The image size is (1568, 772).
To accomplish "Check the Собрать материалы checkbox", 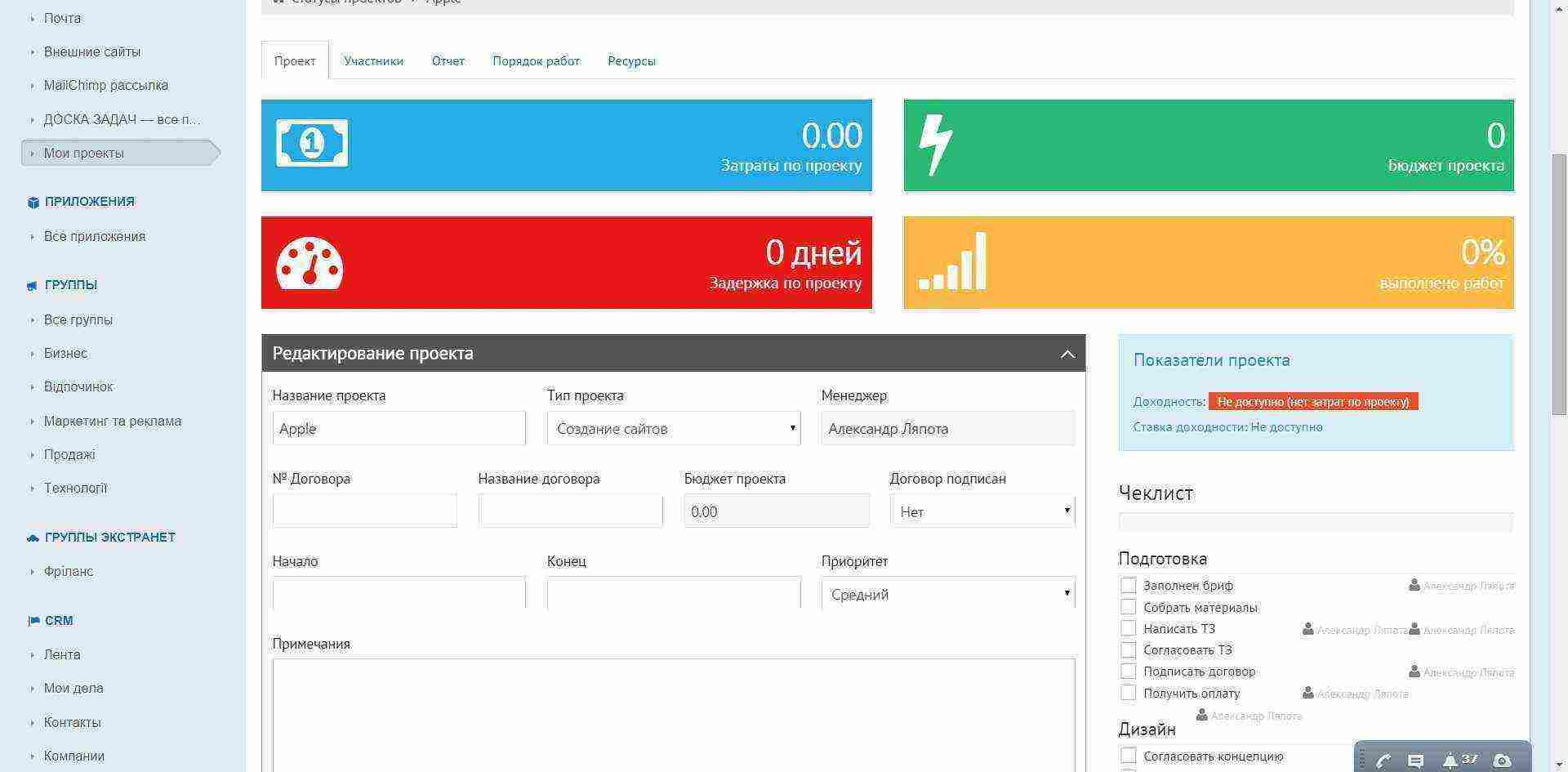I will [x=1128, y=607].
